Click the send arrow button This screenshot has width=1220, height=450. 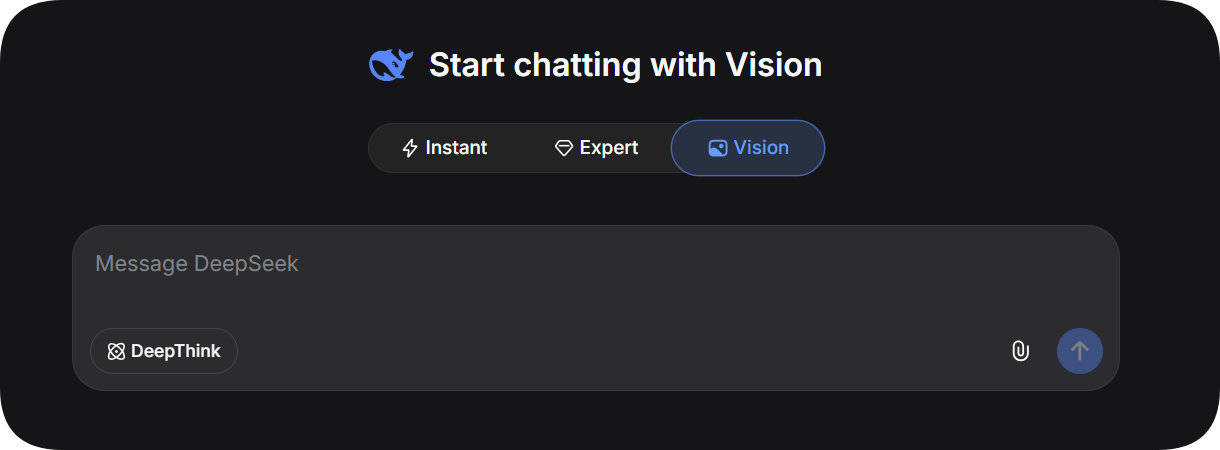pos(1080,351)
